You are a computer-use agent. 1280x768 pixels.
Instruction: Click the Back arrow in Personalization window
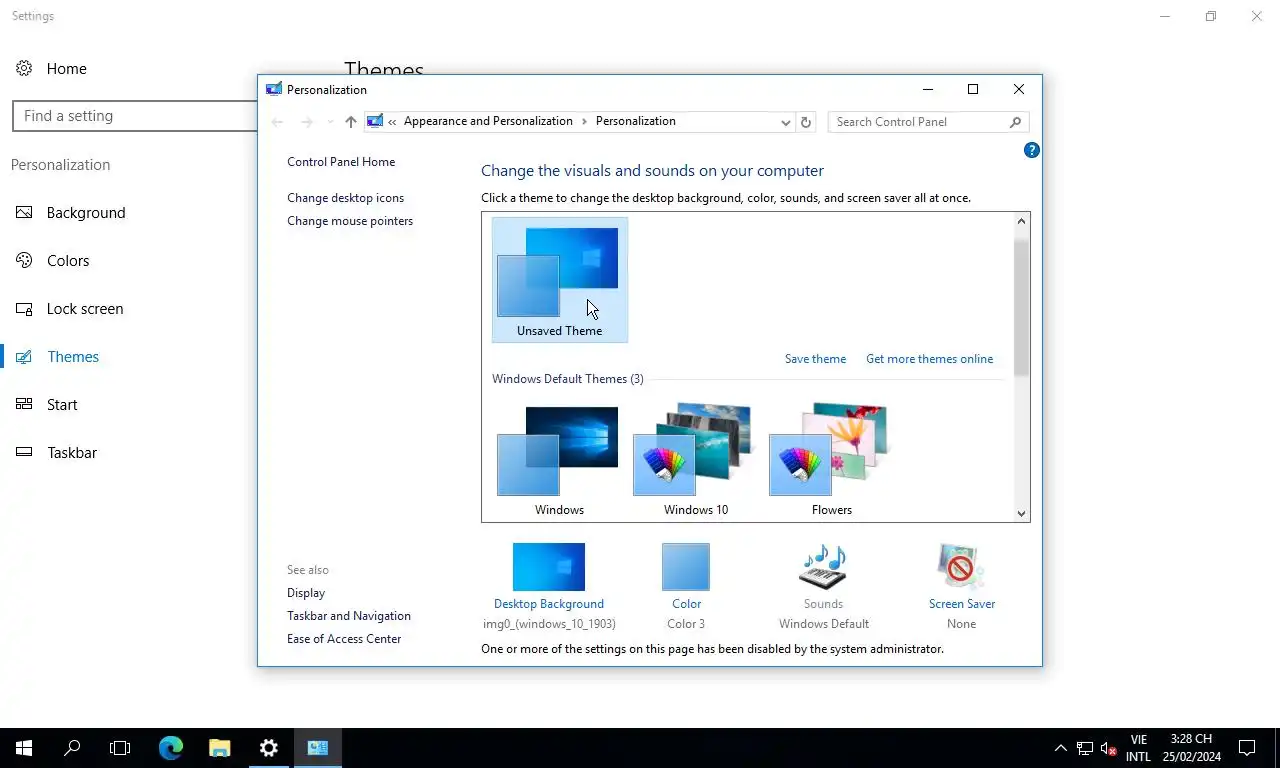coord(277,122)
